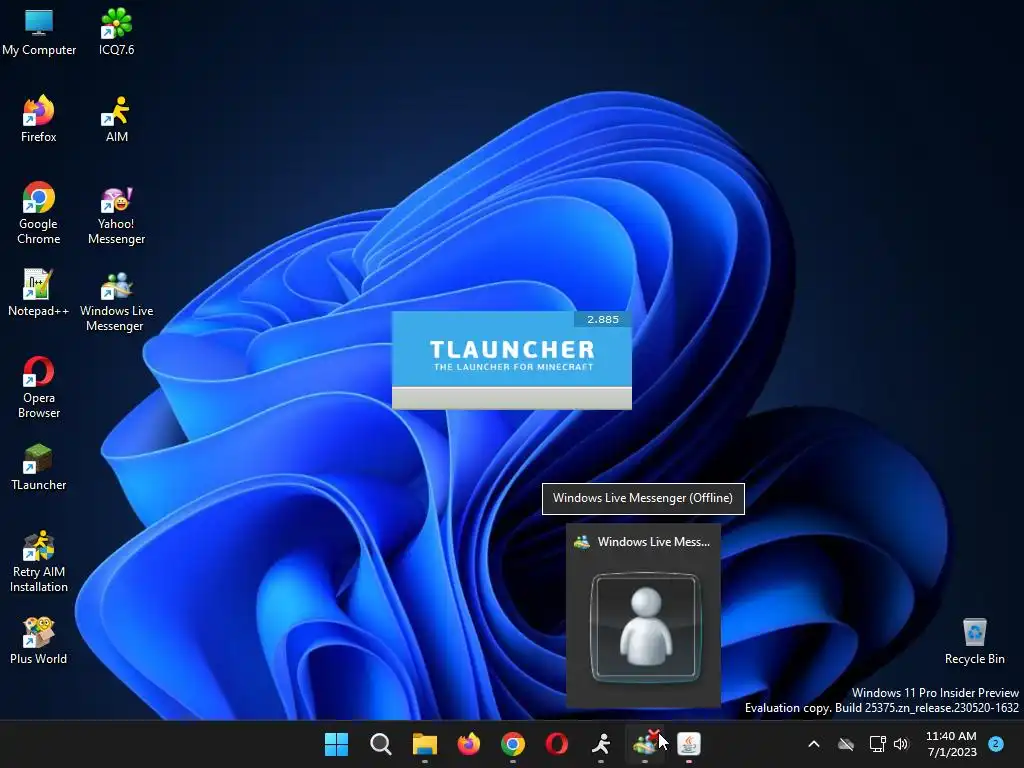Open network status tray icon
1024x768 pixels.
pos(877,744)
